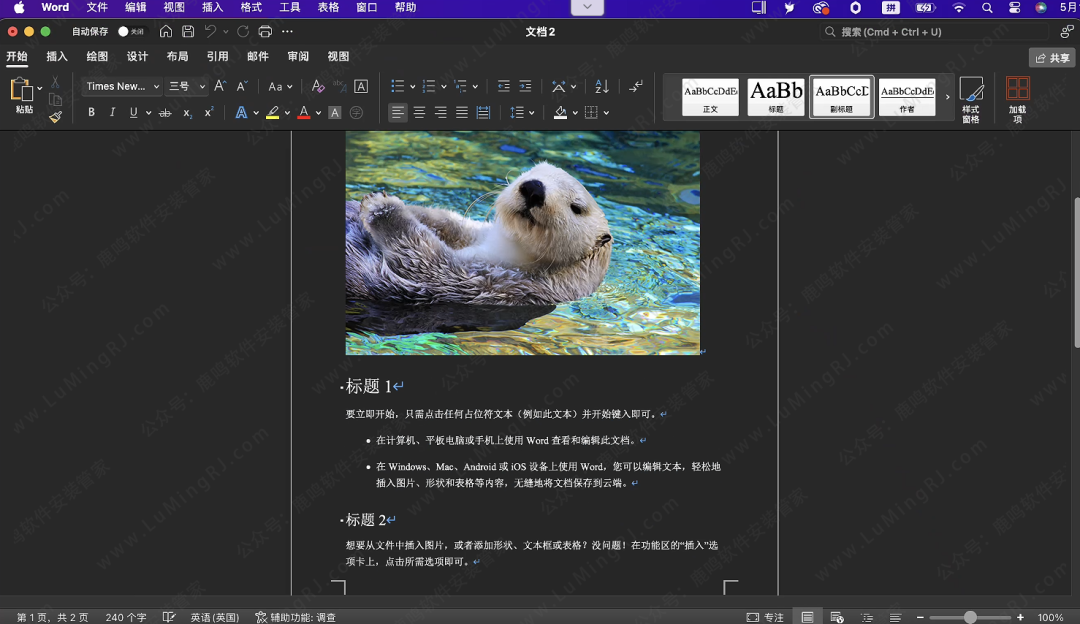Expand the bullet list dropdown
The width and height of the screenshot is (1080, 624).
(x=412, y=87)
